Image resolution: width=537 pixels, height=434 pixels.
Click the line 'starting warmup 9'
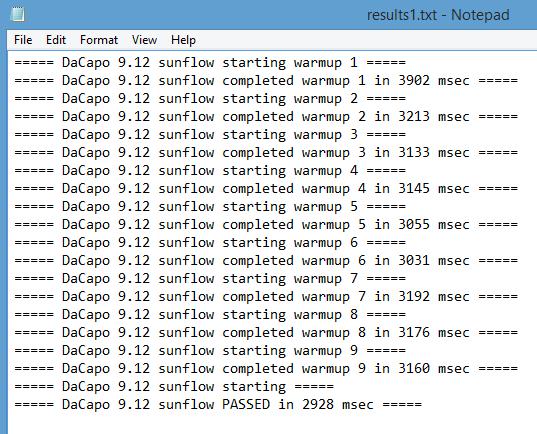click(210, 350)
